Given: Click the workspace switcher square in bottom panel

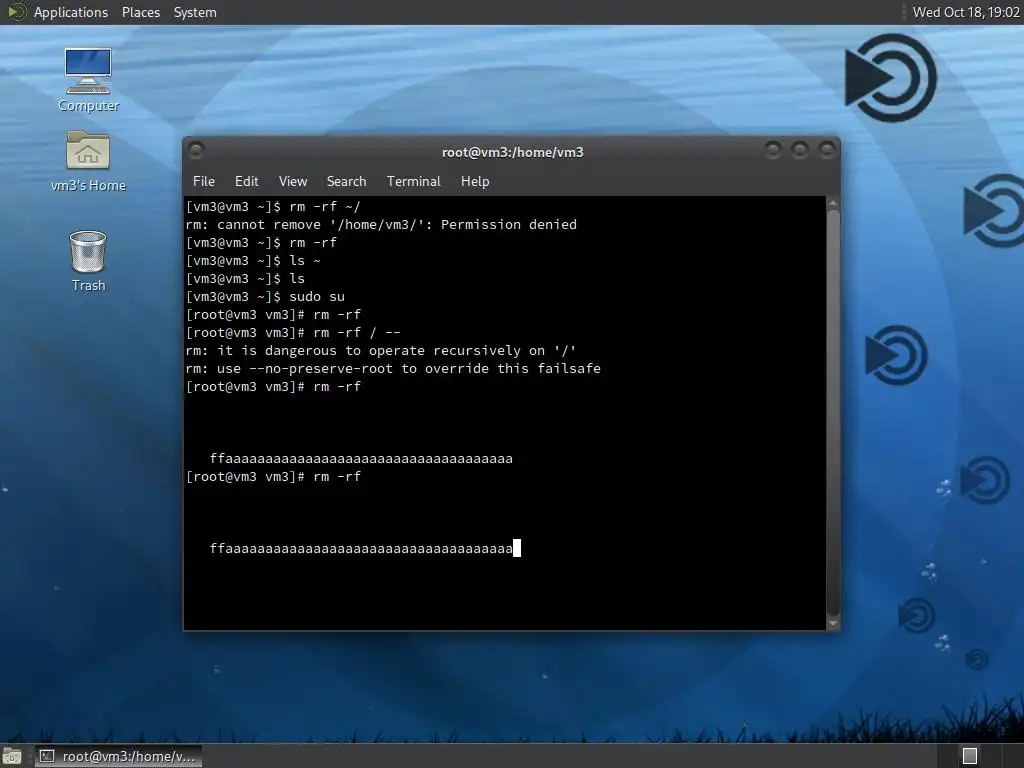Looking at the screenshot, I should pos(970,756).
